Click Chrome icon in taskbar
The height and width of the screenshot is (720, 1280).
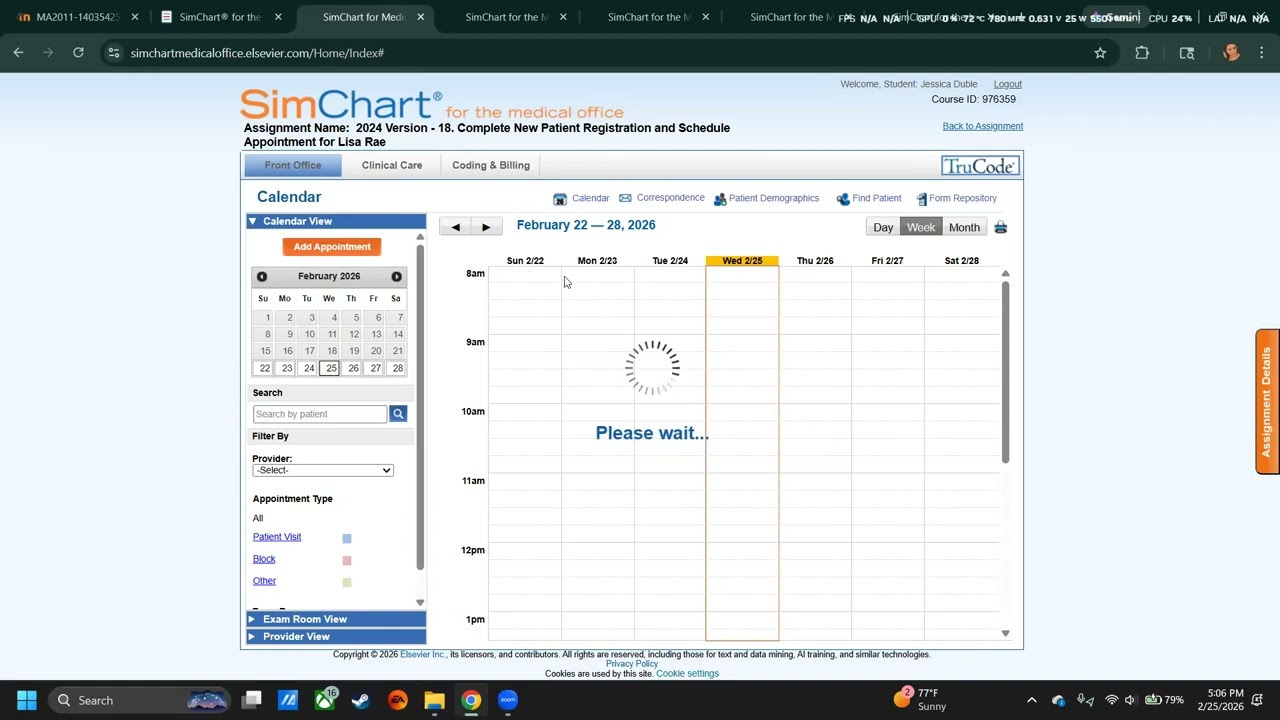tap(471, 700)
